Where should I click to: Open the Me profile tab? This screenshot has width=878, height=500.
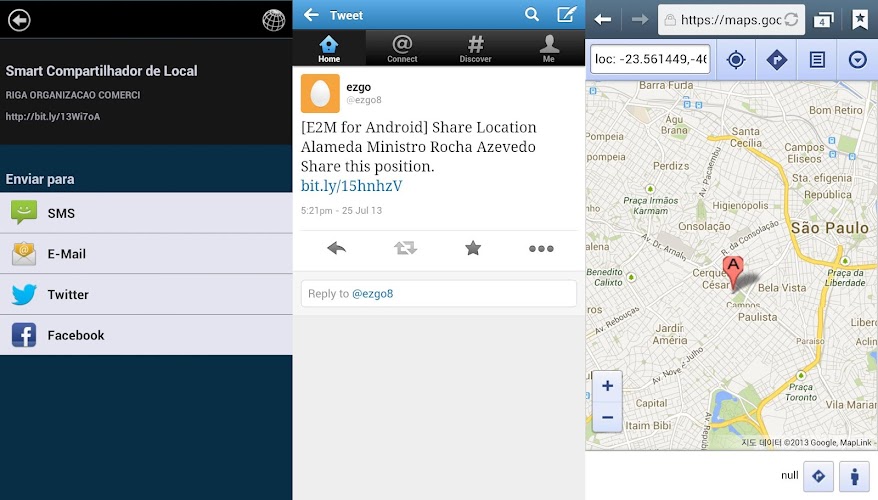click(x=548, y=48)
